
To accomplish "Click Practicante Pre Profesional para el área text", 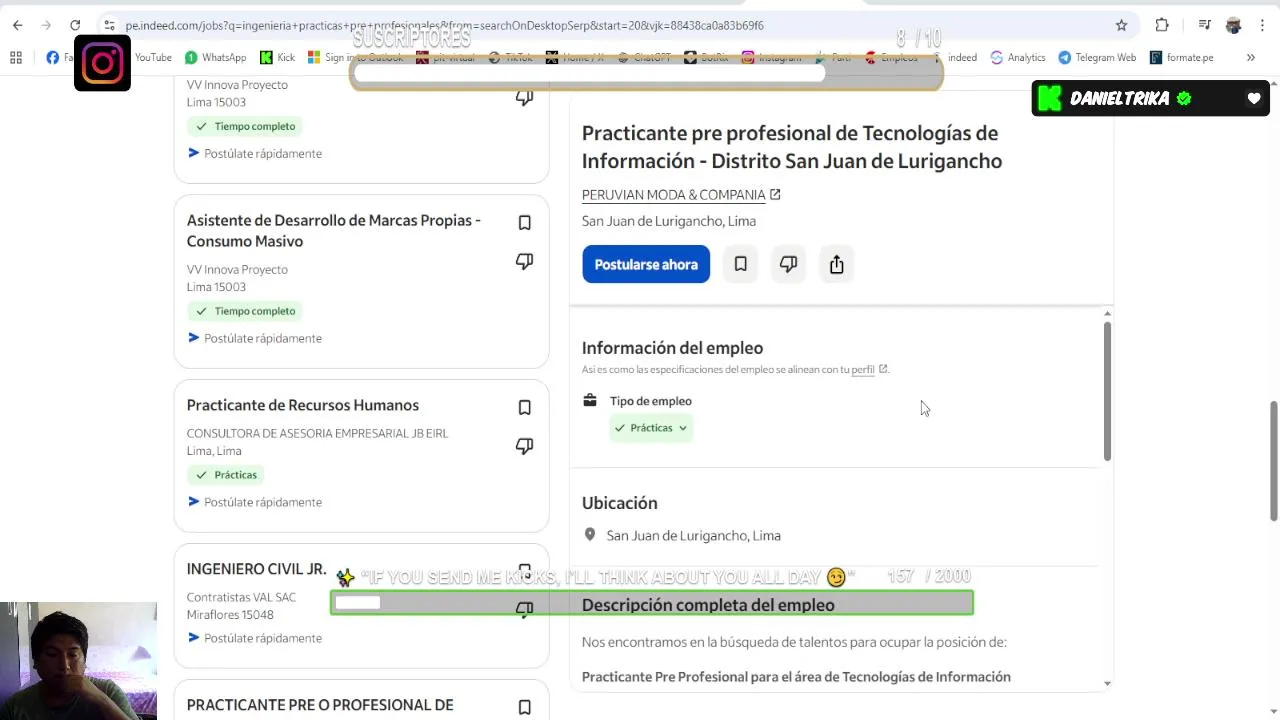I will point(796,677).
